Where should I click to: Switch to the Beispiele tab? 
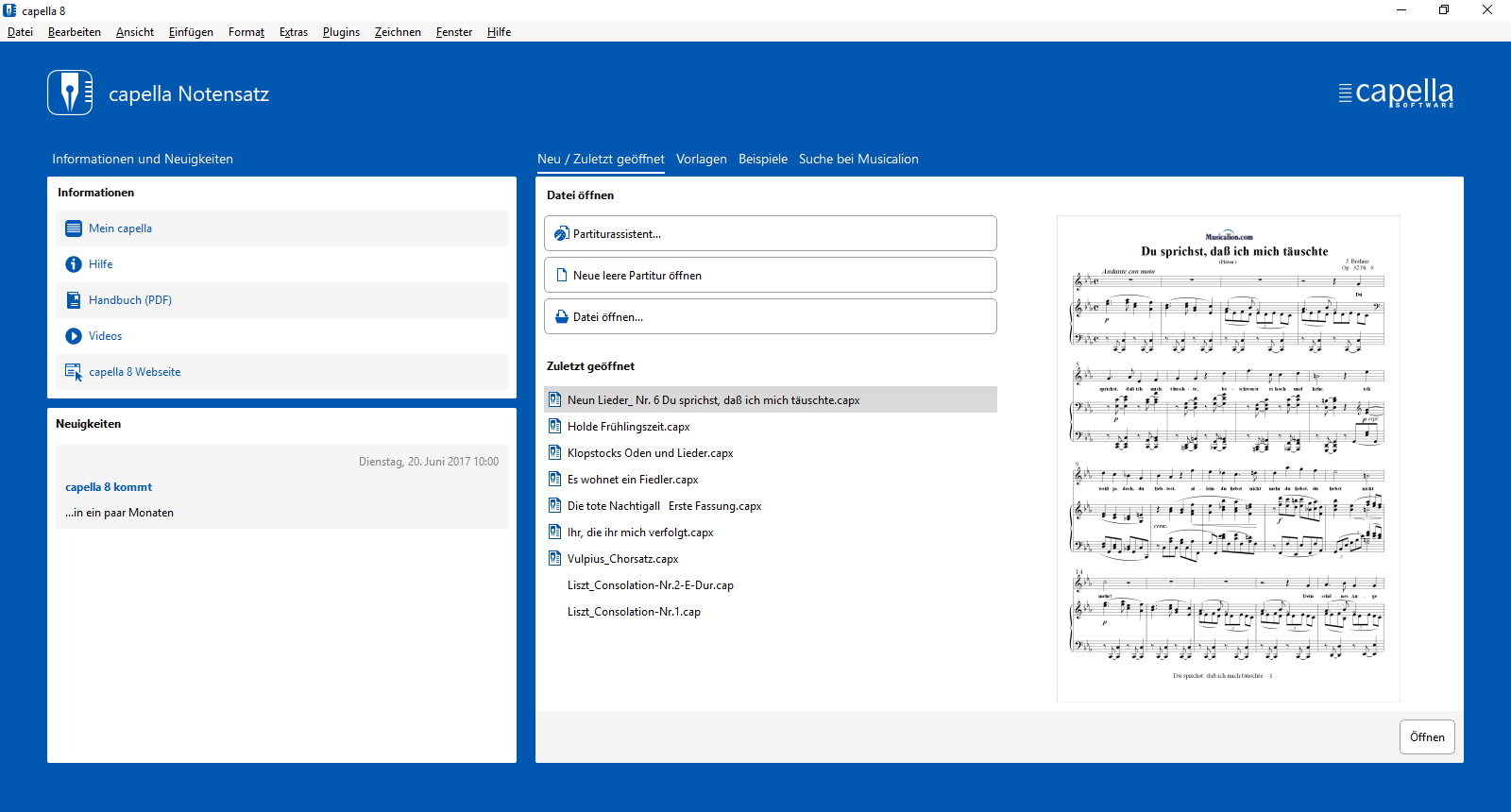[x=762, y=159]
